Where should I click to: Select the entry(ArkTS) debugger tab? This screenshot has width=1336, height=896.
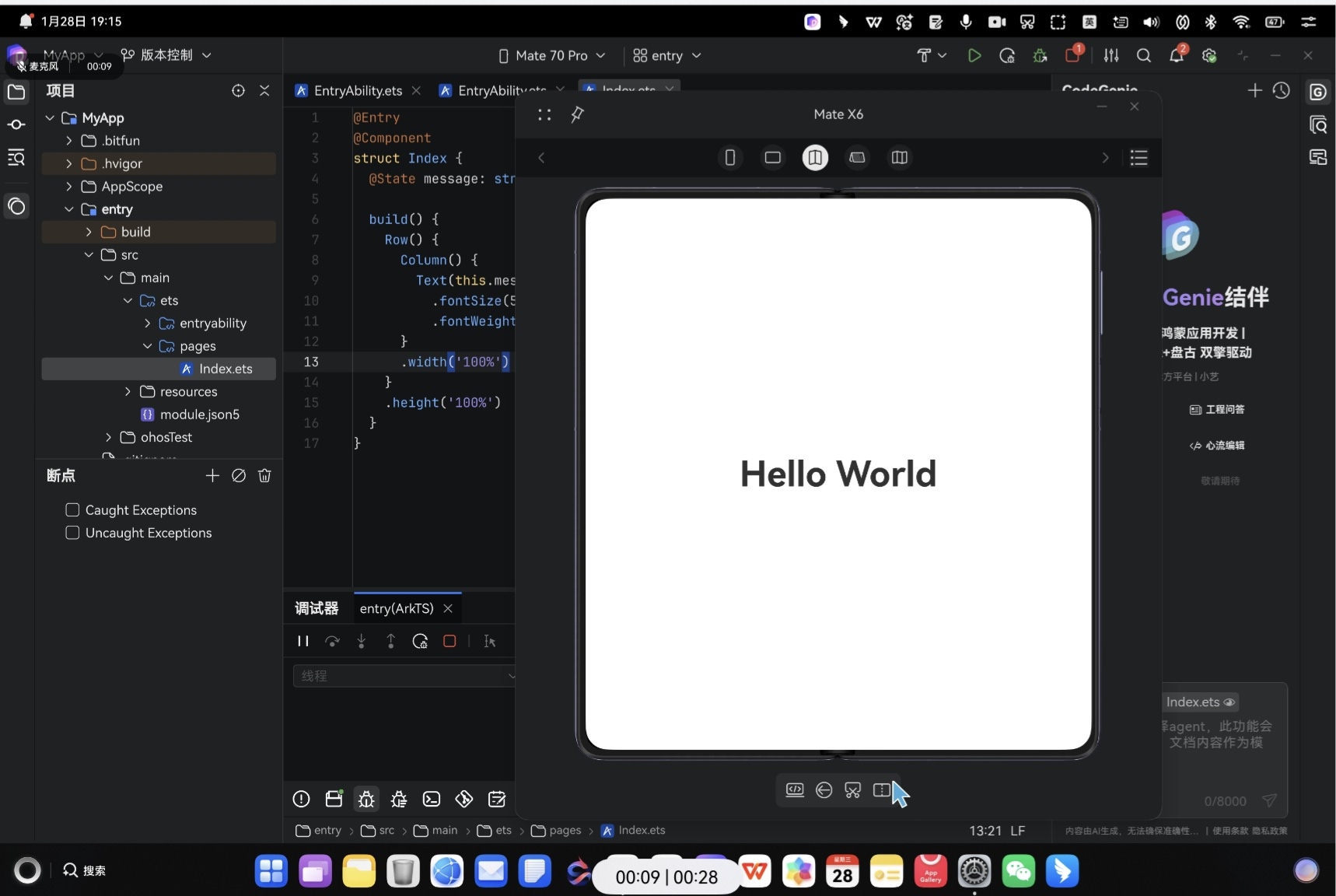tap(396, 608)
